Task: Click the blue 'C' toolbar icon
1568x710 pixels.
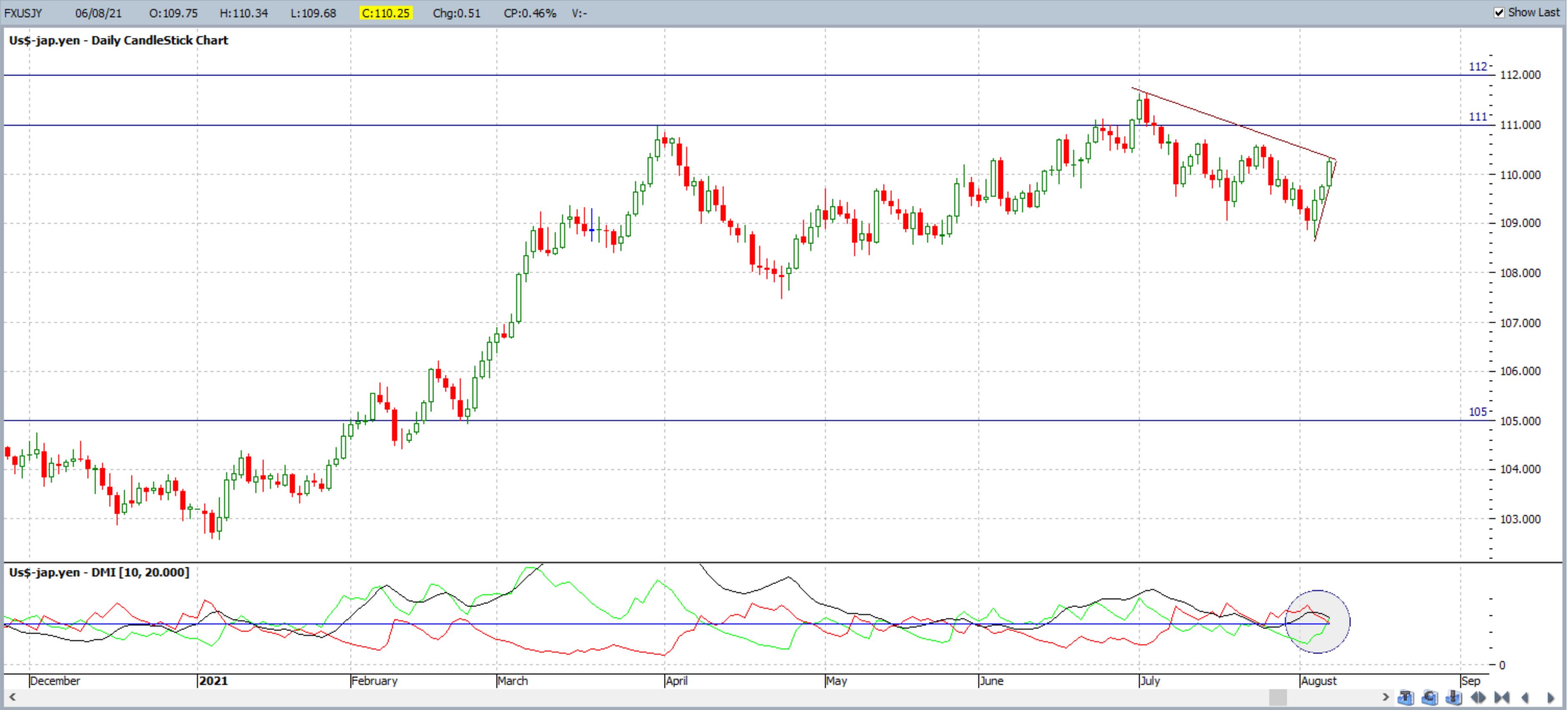Action: [1430, 697]
